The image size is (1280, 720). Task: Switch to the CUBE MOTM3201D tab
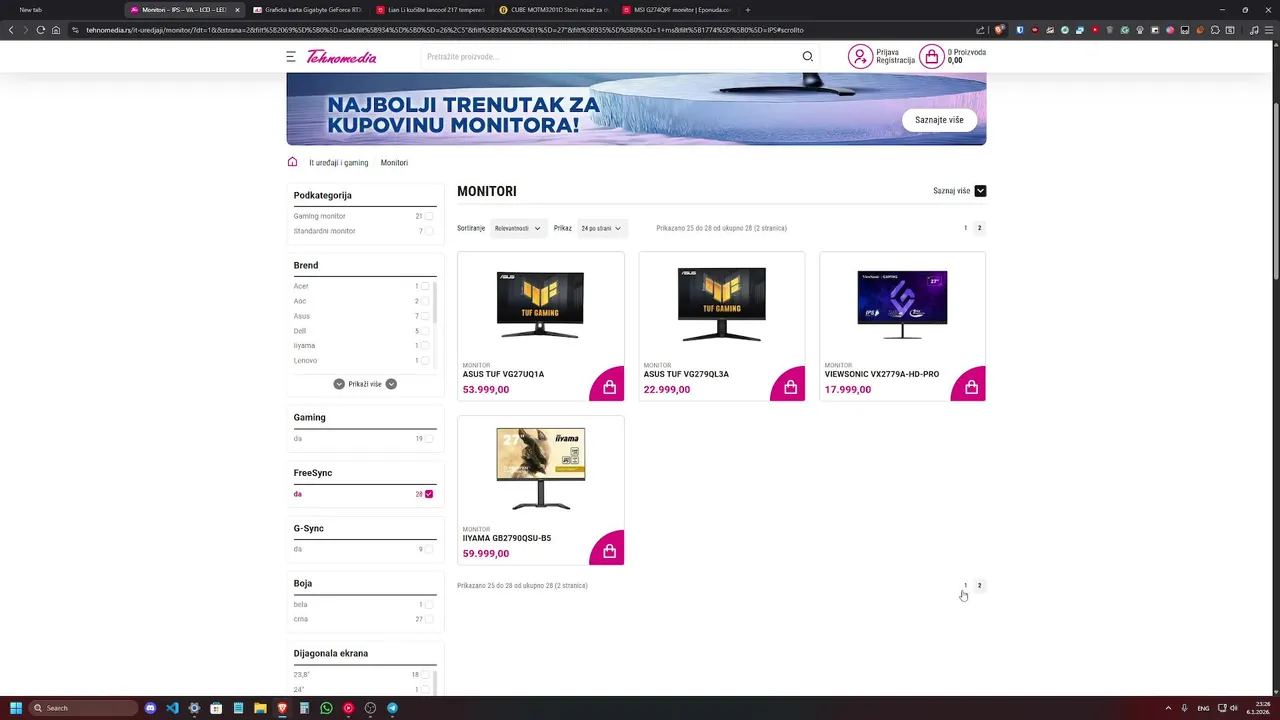(553, 10)
